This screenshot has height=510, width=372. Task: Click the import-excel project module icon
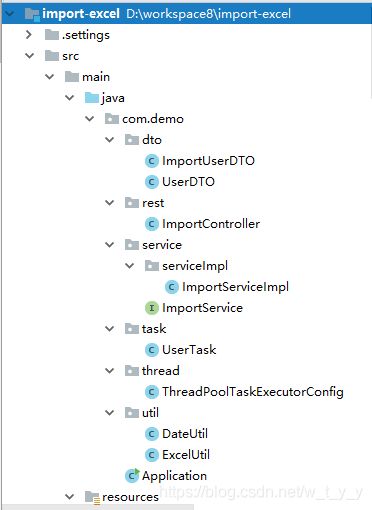point(32,14)
